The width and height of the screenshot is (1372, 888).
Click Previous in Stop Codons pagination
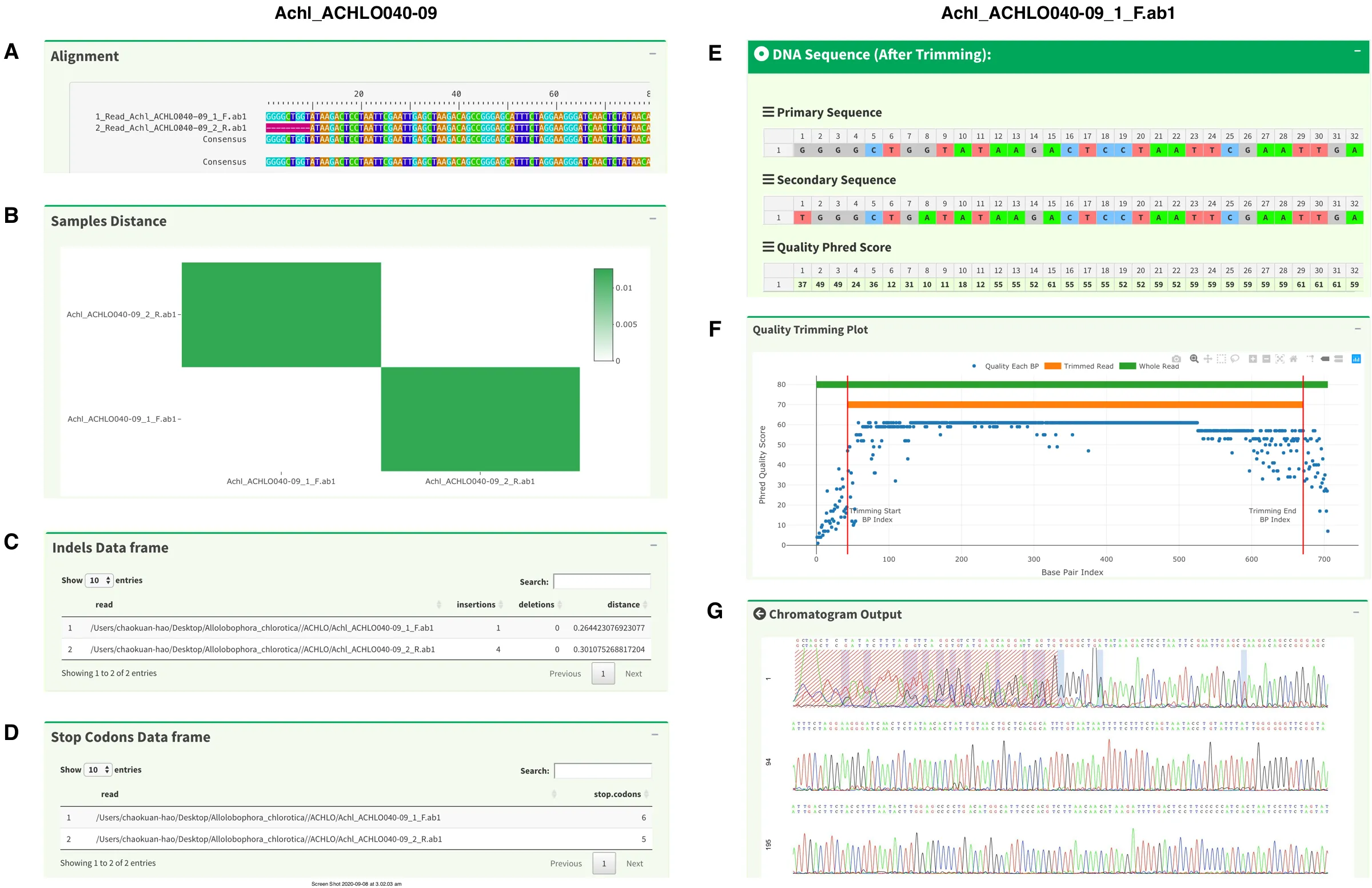[x=566, y=863]
